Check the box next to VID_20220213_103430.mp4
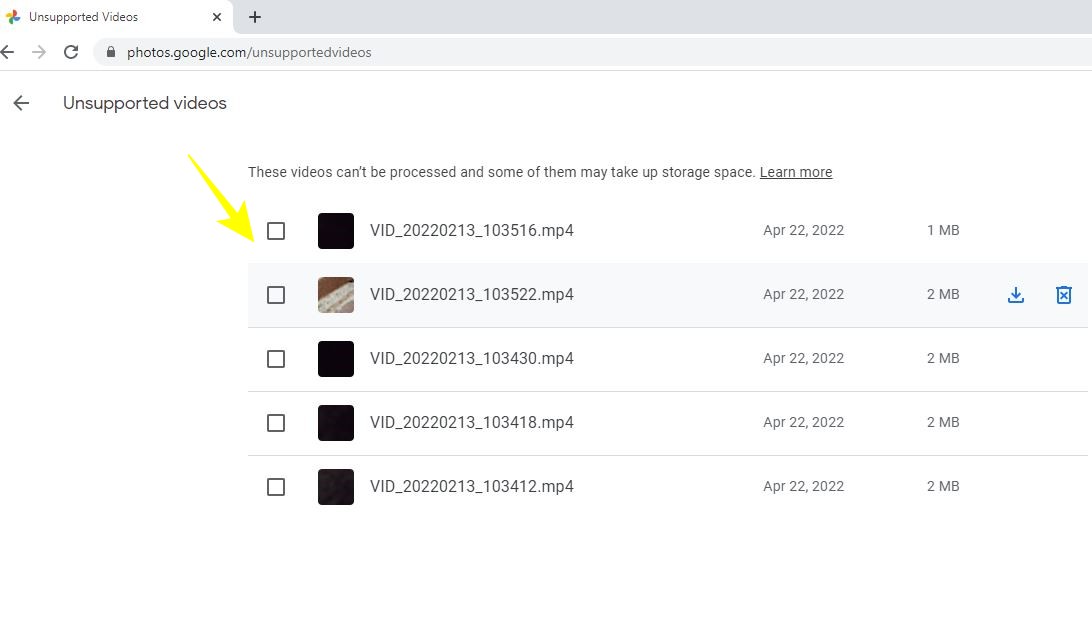1092x636 pixels. click(x=277, y=359)
